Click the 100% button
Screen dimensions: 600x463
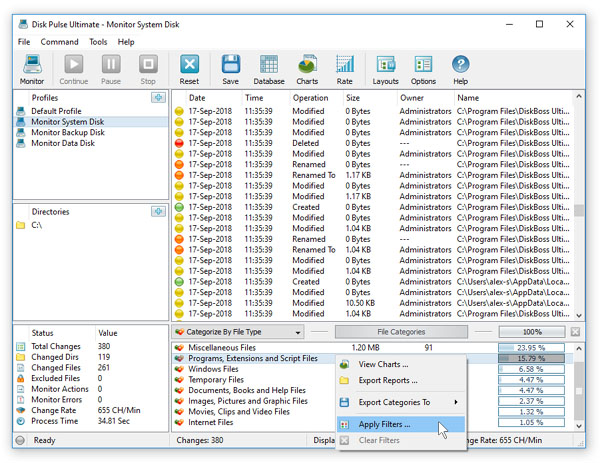532,332
